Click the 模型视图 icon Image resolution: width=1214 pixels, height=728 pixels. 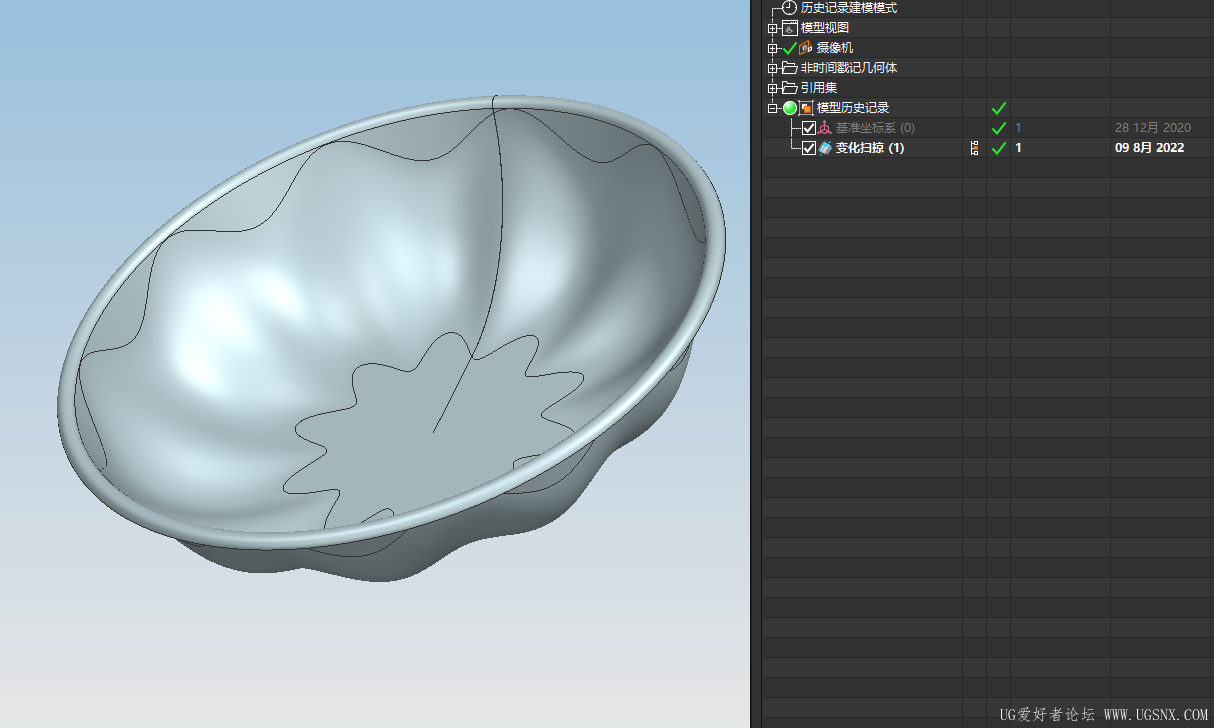(790, 28)
